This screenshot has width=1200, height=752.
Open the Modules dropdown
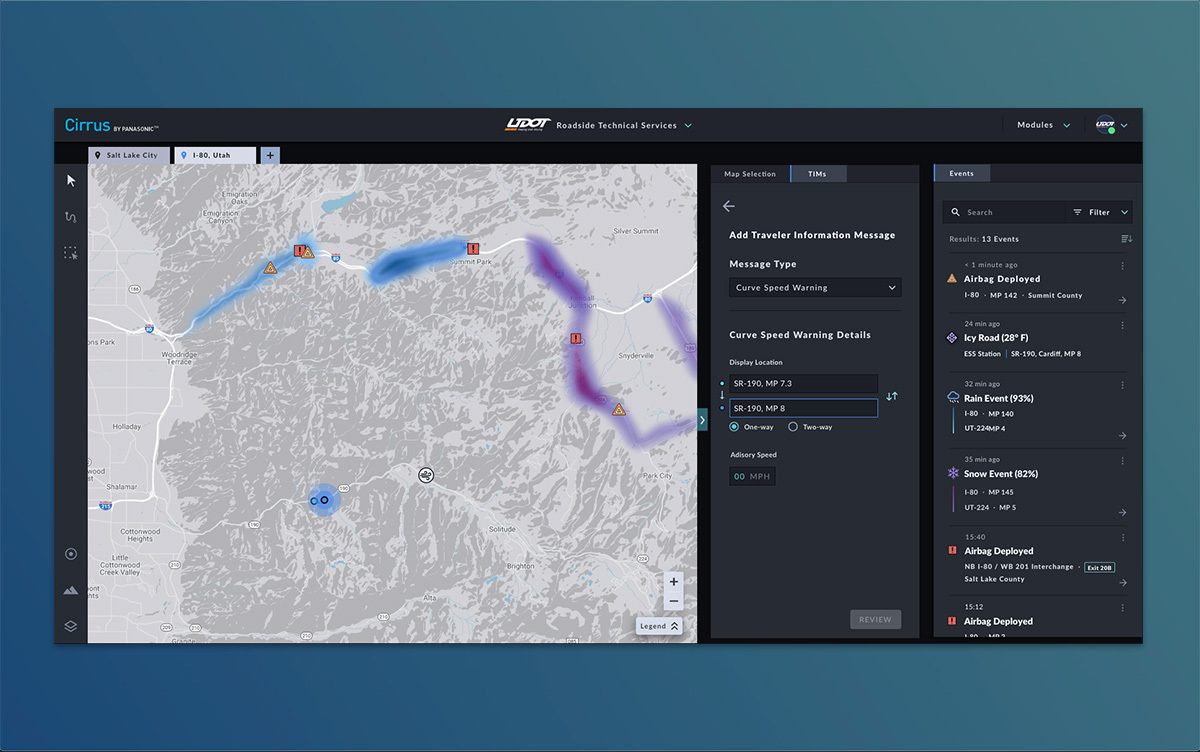tap(1043, 125)
